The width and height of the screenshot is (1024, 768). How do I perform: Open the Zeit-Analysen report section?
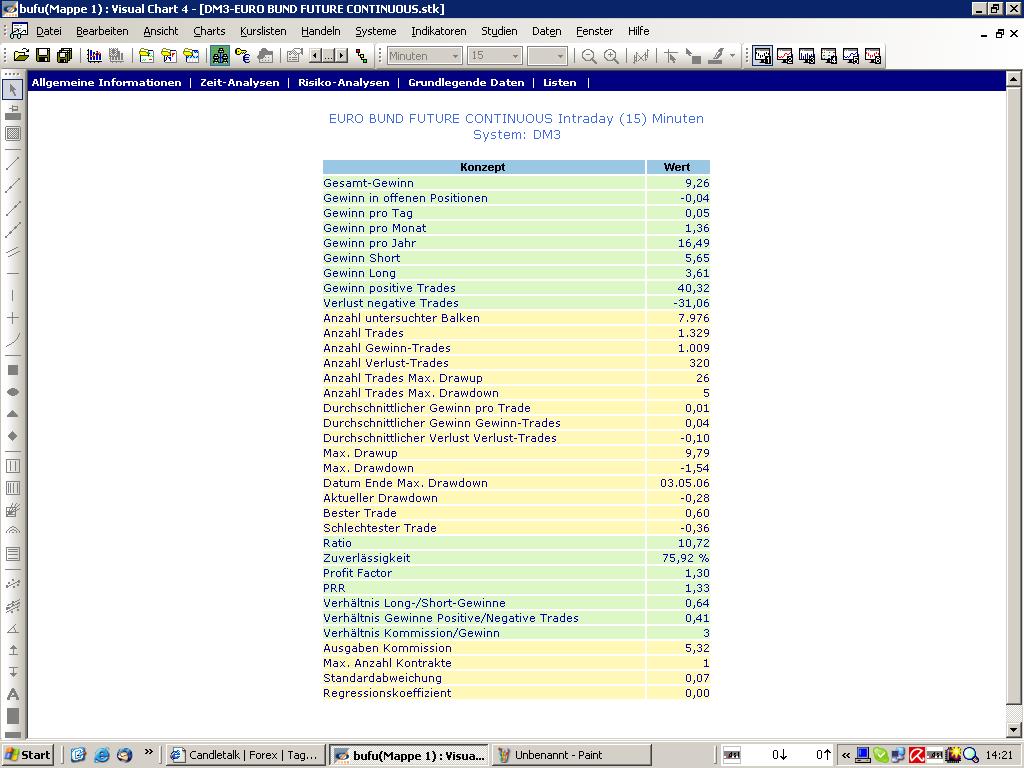pos(240,82)
